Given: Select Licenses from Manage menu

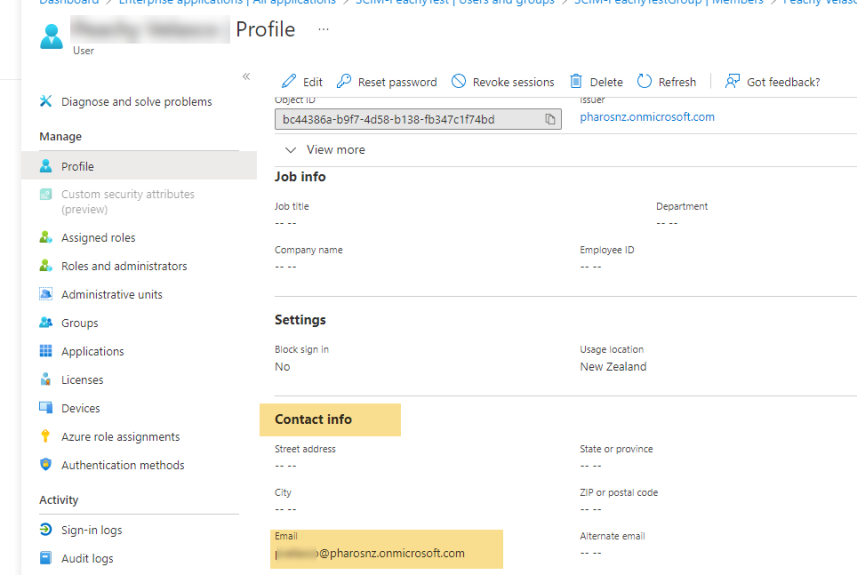Looking at the screenshot, I should (x=82, y=380).
